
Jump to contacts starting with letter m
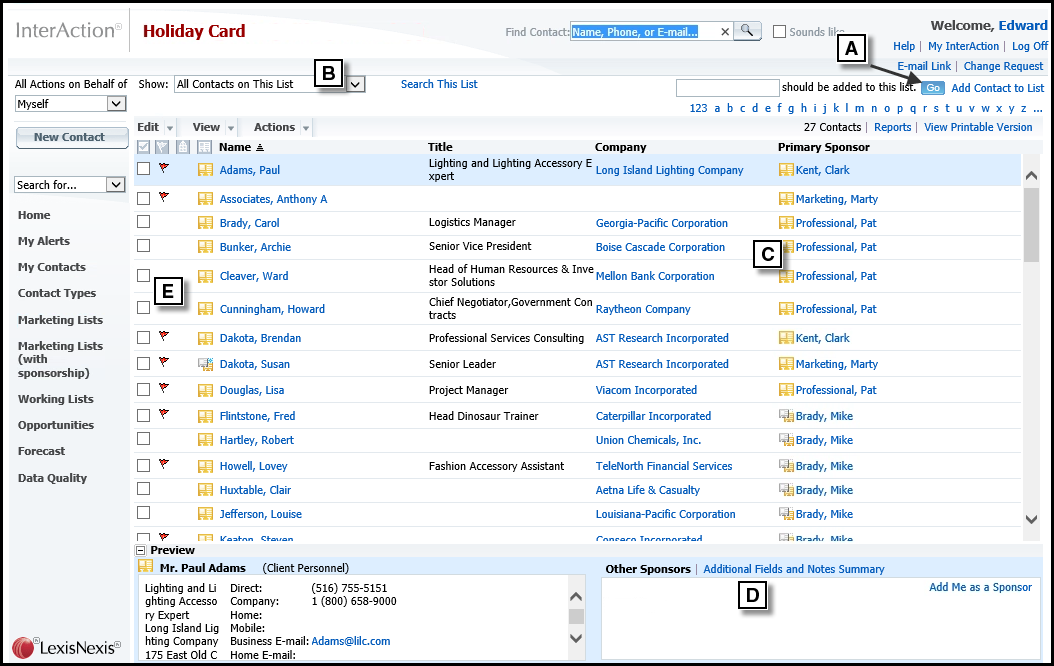pyautogui.click(x=859, y=108)
